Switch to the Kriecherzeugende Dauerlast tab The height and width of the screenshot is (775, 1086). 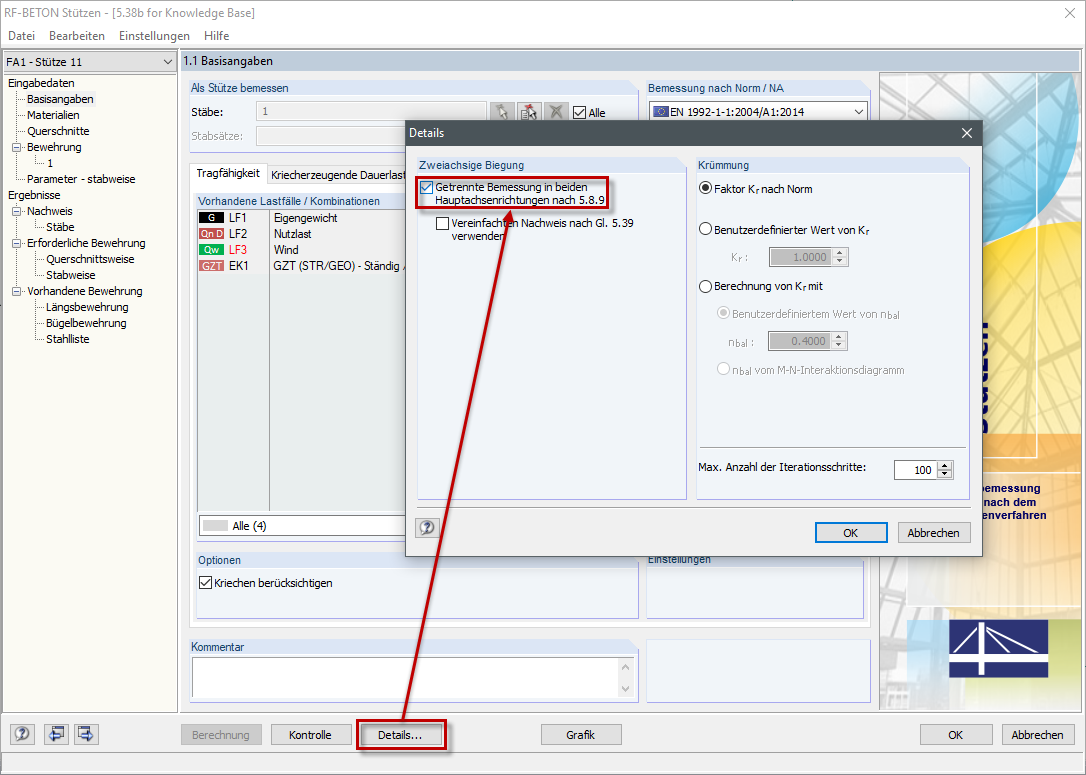(338, 175)
